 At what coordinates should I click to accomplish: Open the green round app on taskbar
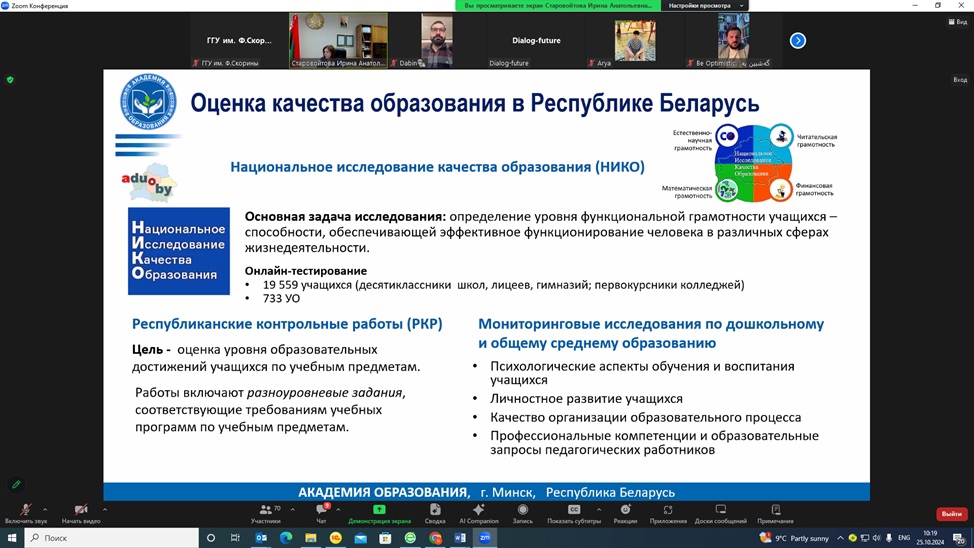tap(410, 538)
